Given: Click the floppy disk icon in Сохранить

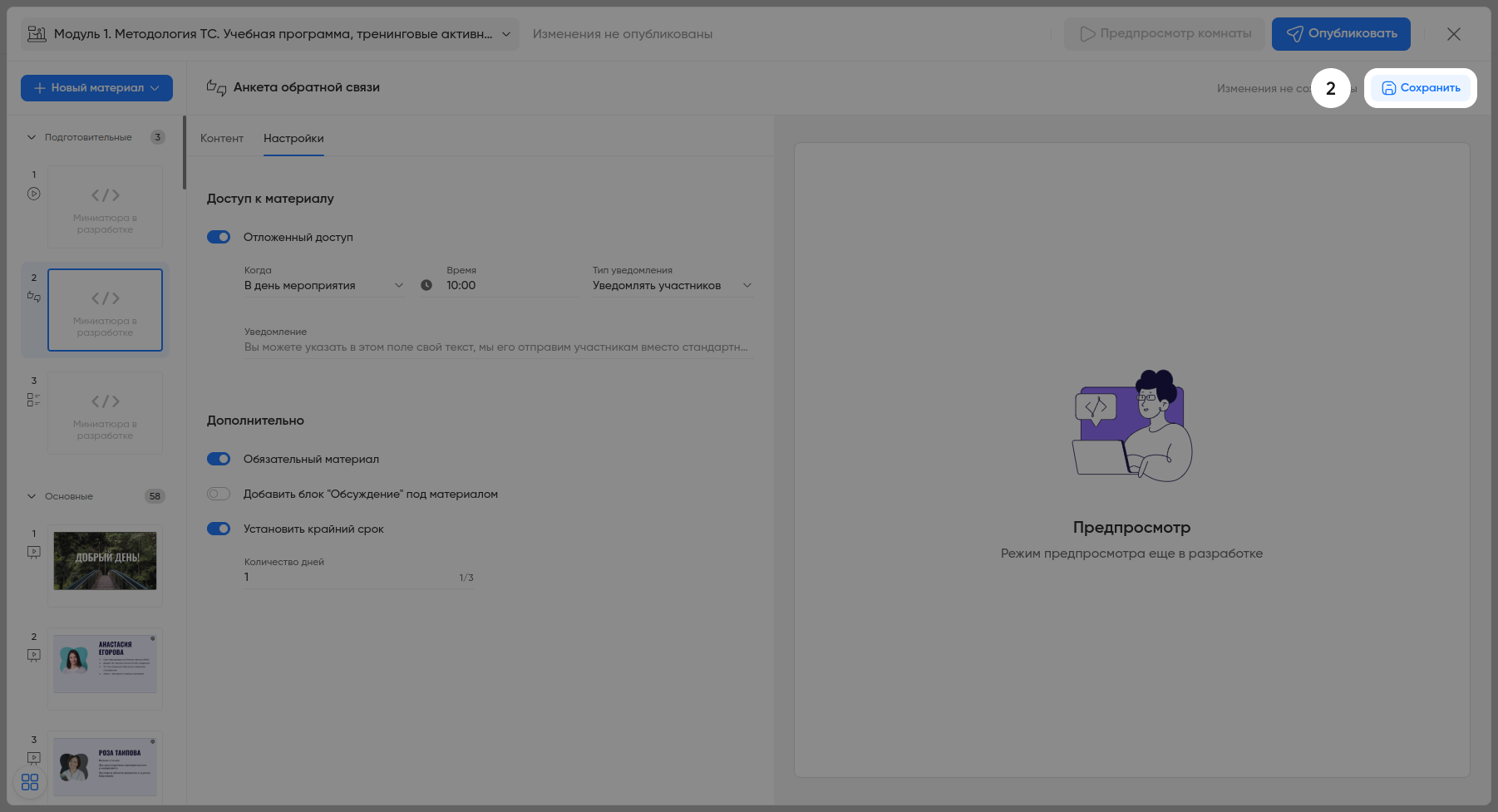Looking at the screenshot, I should click(1388, 88).
